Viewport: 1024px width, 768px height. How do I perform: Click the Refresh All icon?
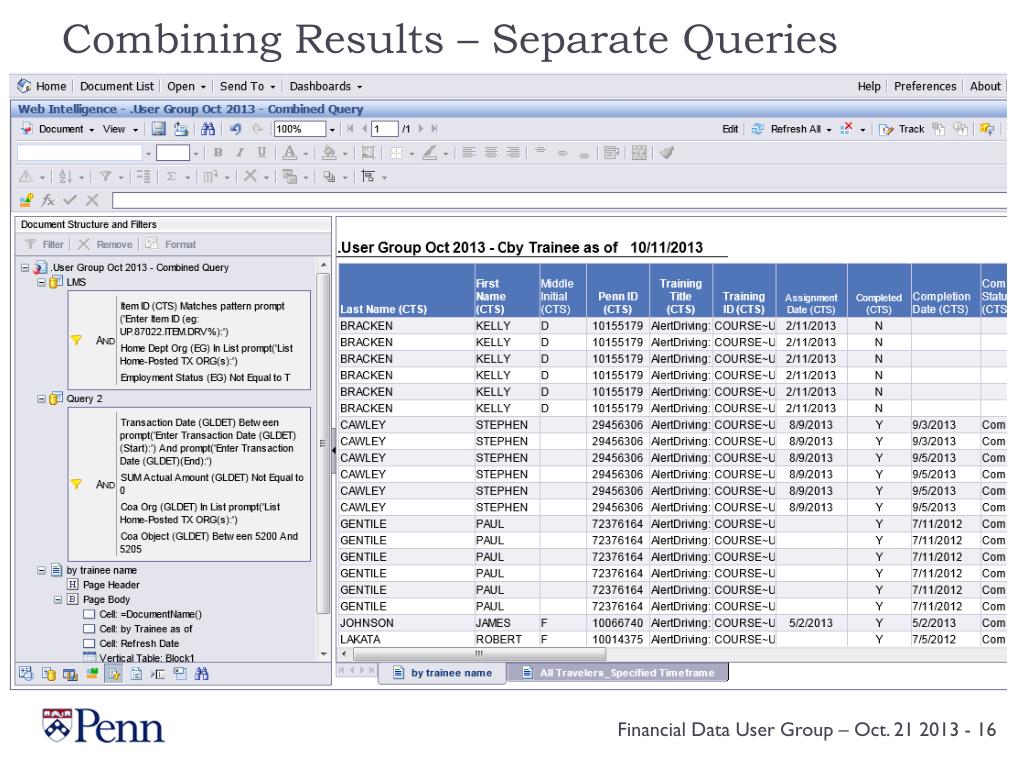click(758, 129)
